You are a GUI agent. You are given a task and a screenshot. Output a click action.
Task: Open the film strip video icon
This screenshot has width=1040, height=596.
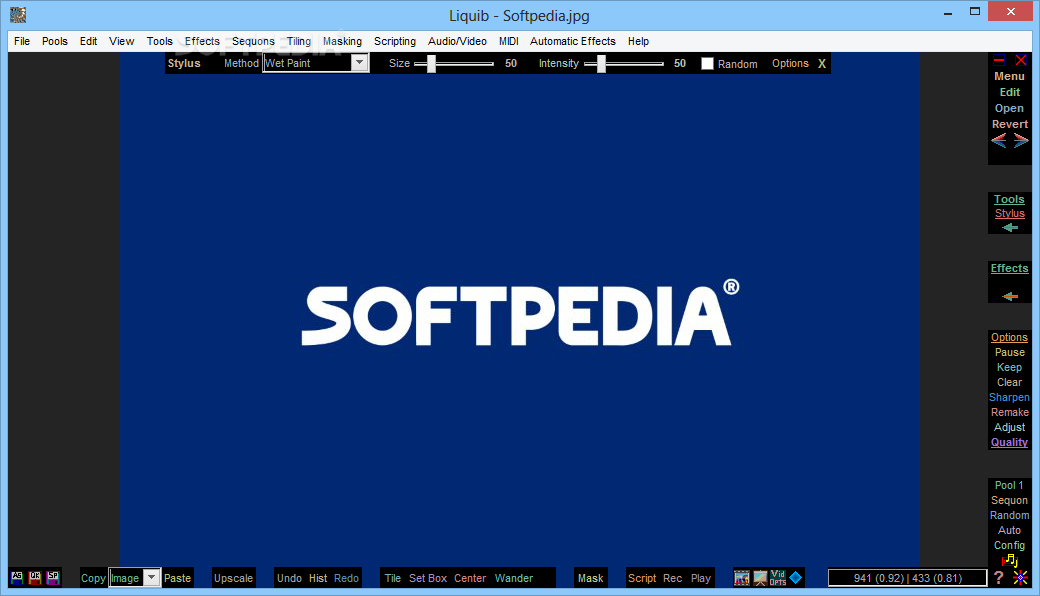[x=742, y=577]
